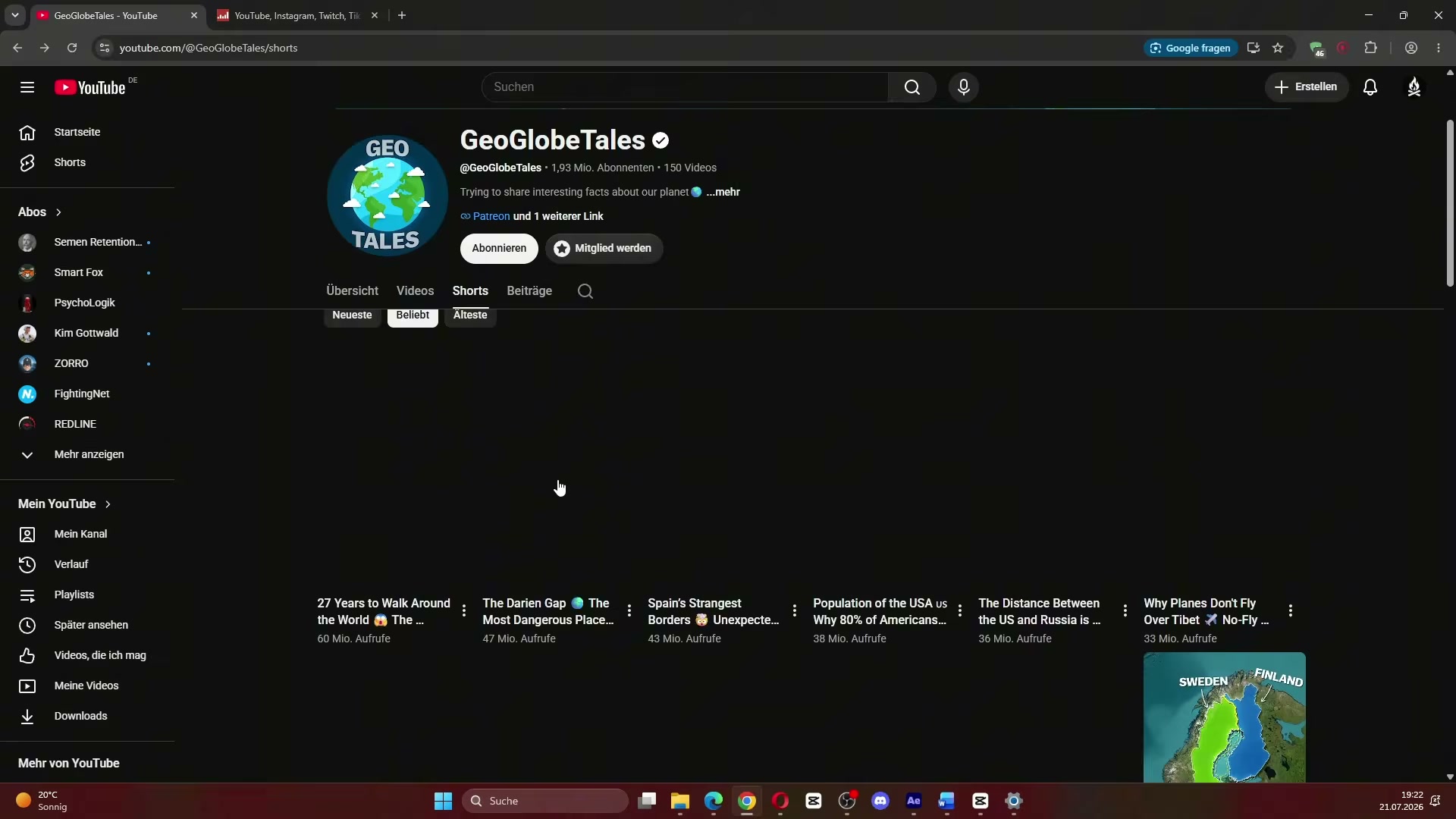Click the Erstellen button
The width and height of the screenshot is (1456, 819).
[x=1306, y=87]
